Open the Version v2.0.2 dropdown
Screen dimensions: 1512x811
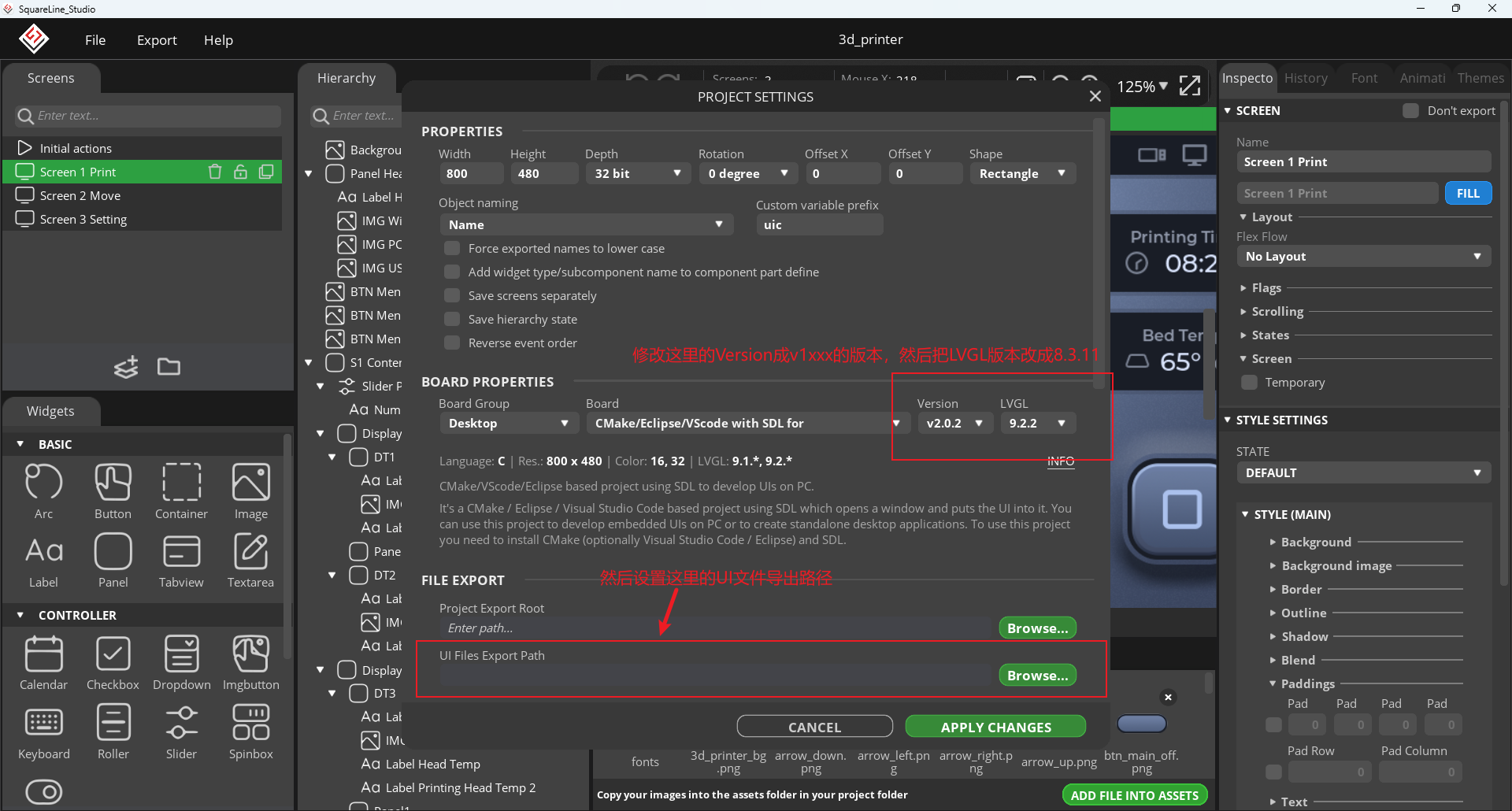click(x=954, y=423)
